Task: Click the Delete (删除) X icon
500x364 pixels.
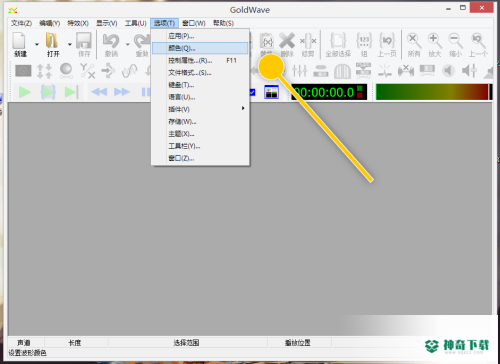Action: (x=287, y=45)
